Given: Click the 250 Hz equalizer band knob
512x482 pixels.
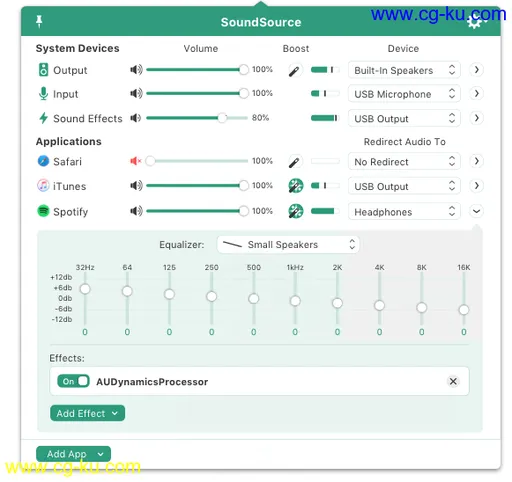Looking at the screenshot, I should [x=211, y=296].
